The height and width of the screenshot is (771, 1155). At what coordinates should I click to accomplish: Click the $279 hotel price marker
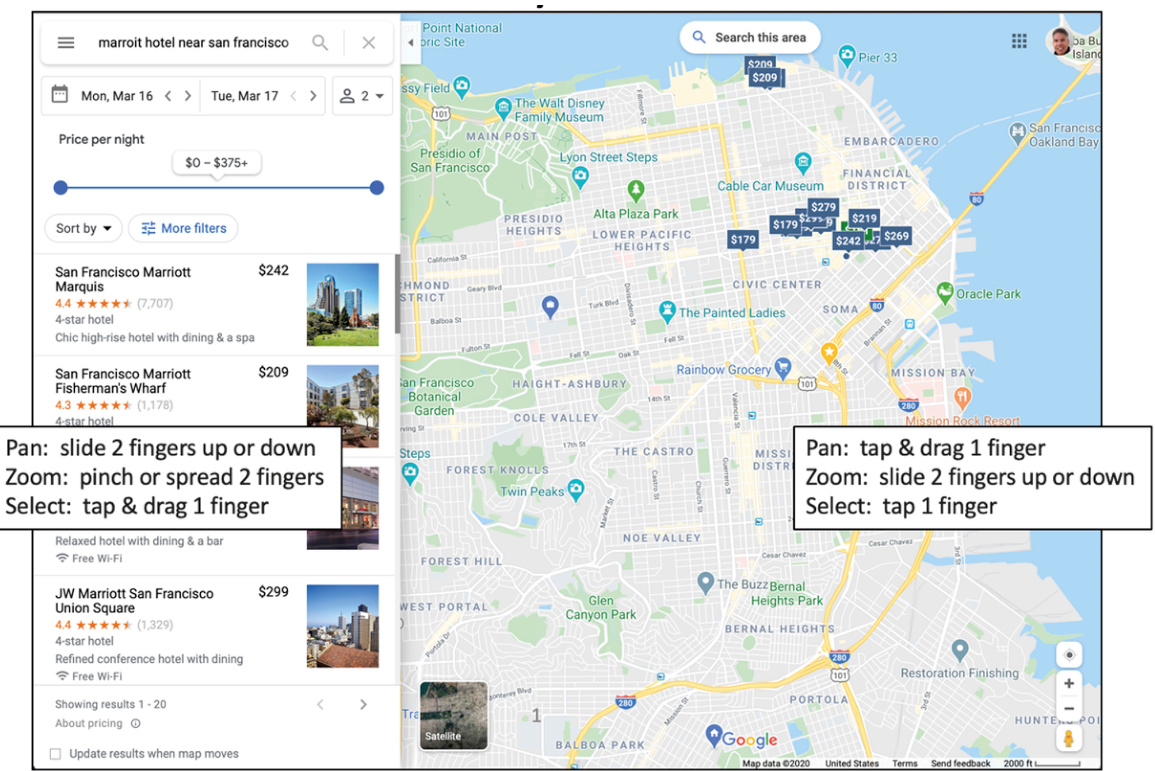[824, 208]
